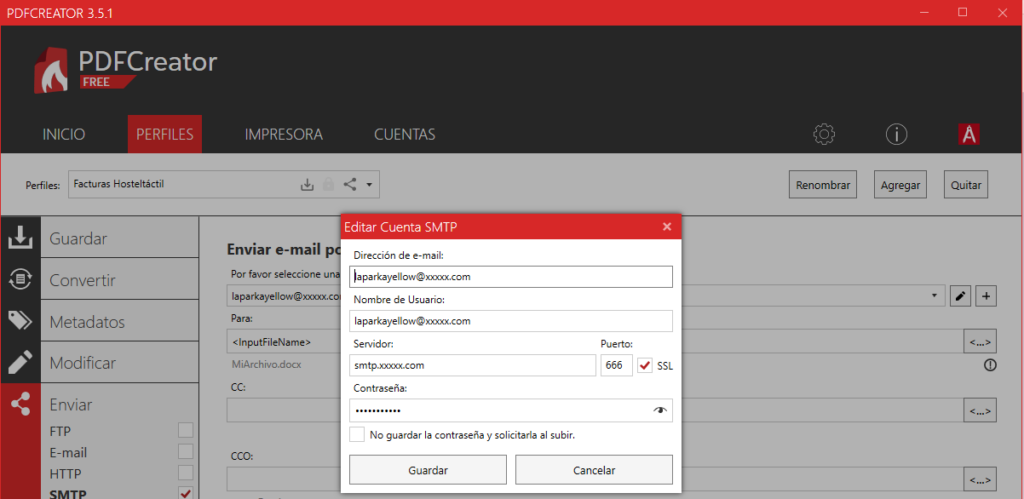1024x499 pixels.
Task: Click the Modificar pencil sidebar icon
Action: click(20, 362)
